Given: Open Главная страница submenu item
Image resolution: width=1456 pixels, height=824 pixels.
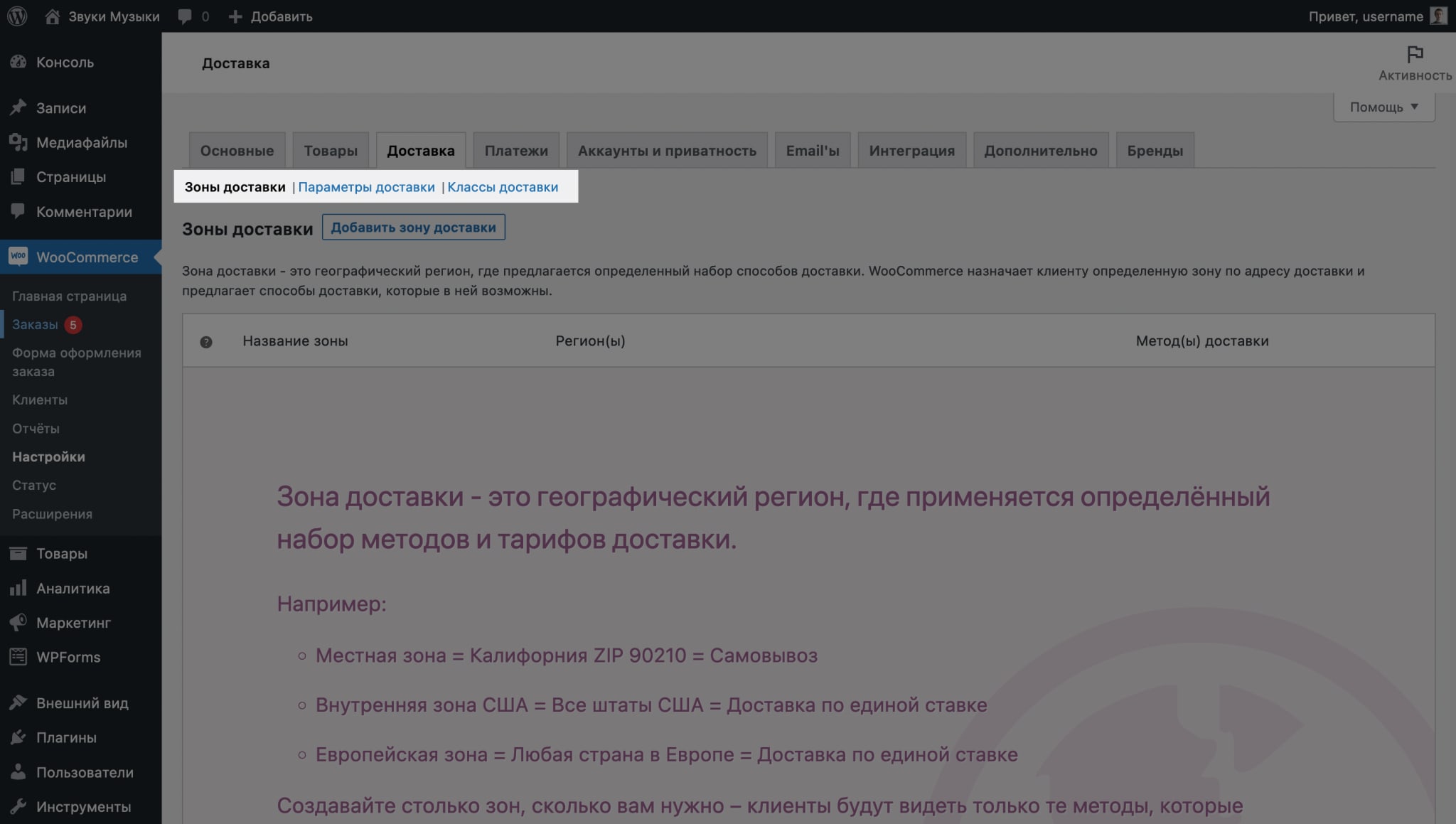Looking at the screenshot, I should (x=69, y=296).
